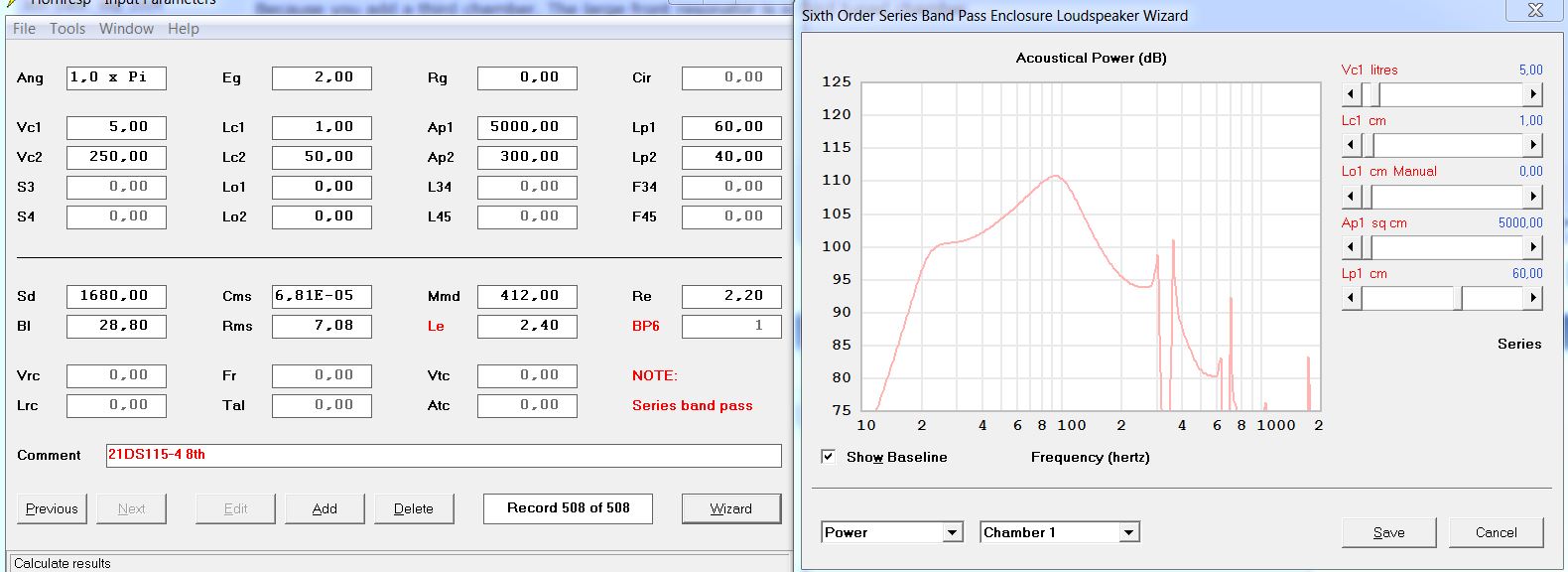Click the Series label in the wizard
Screen dimensions: 1568x572
1519,344
